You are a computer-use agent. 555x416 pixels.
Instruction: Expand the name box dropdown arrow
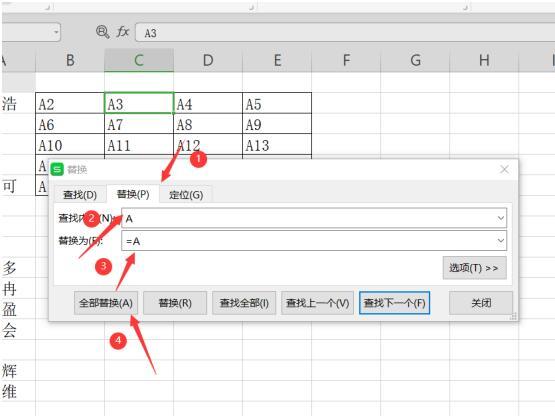(x=56, y=32)
